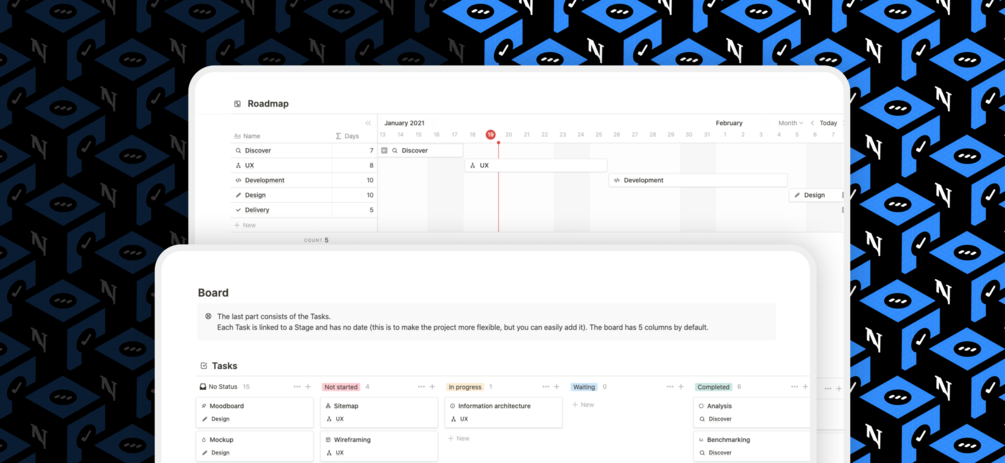Open Waiting column options menu
Image resolution: width=1005 pixels, height=463 pixels.
pos(670,387)
